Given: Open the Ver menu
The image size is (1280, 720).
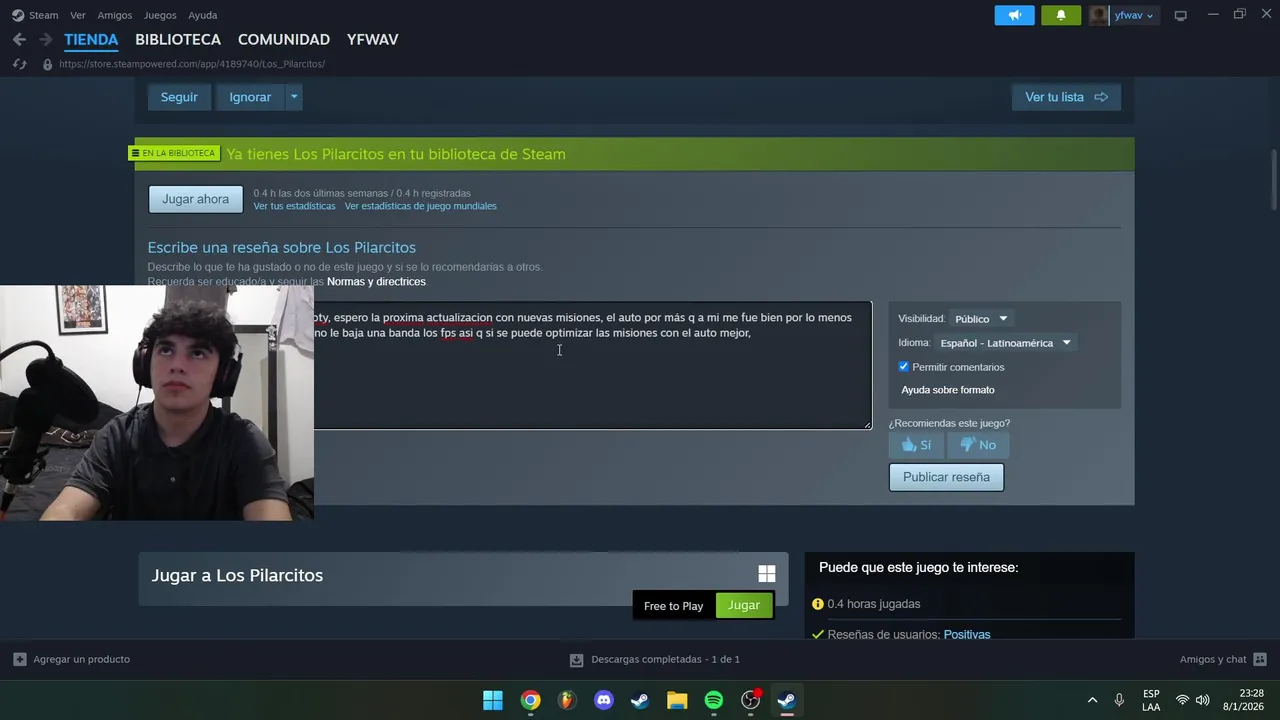Looking at the screenshot, I should pyautogui.click(x=78, y=15).
